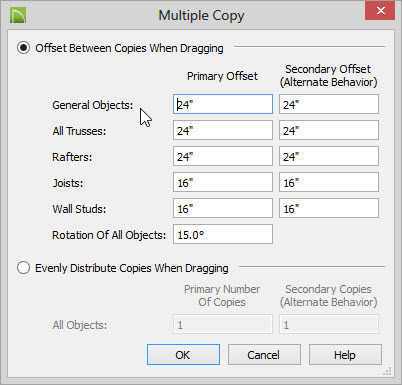Click the Wall Studs primary offset field

[223, 208]
